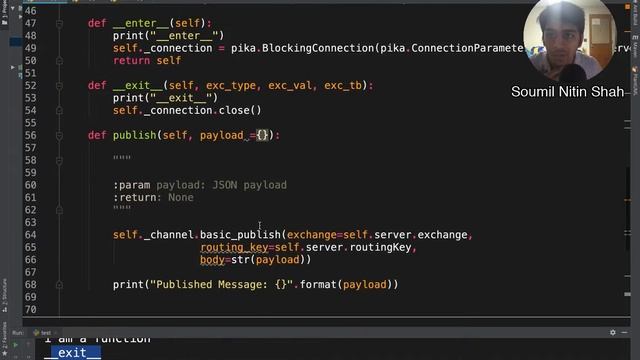640x360 pixels.
Task: Collapse the publish method fold marker
Action: [59, 136]
